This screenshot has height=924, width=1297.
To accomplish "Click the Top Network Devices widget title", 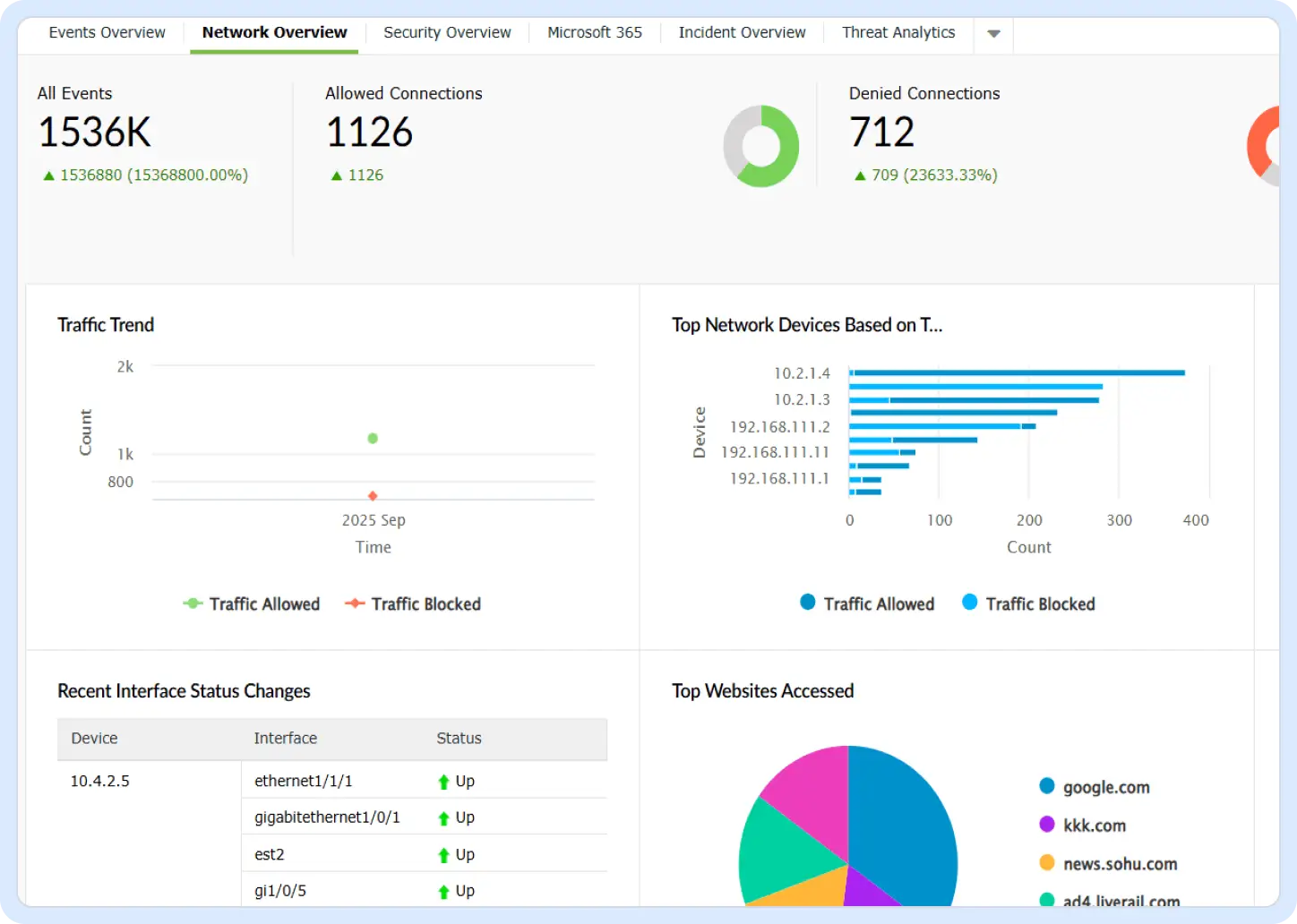I will point(807,325).
